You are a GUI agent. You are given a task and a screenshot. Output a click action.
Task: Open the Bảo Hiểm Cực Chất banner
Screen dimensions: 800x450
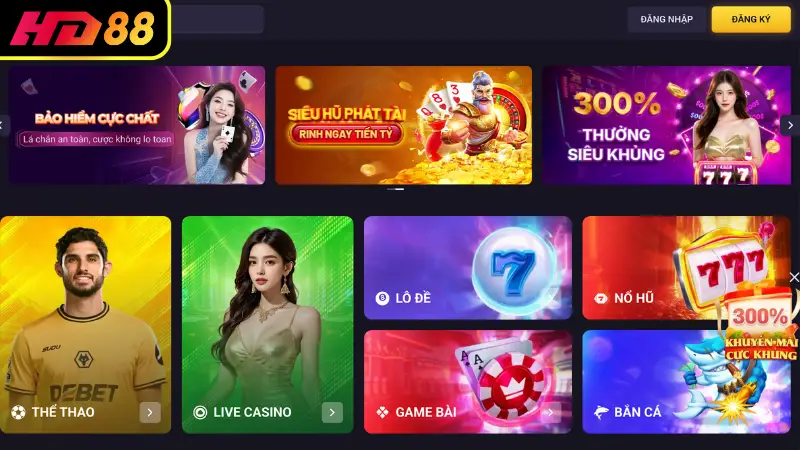(137, 125)
